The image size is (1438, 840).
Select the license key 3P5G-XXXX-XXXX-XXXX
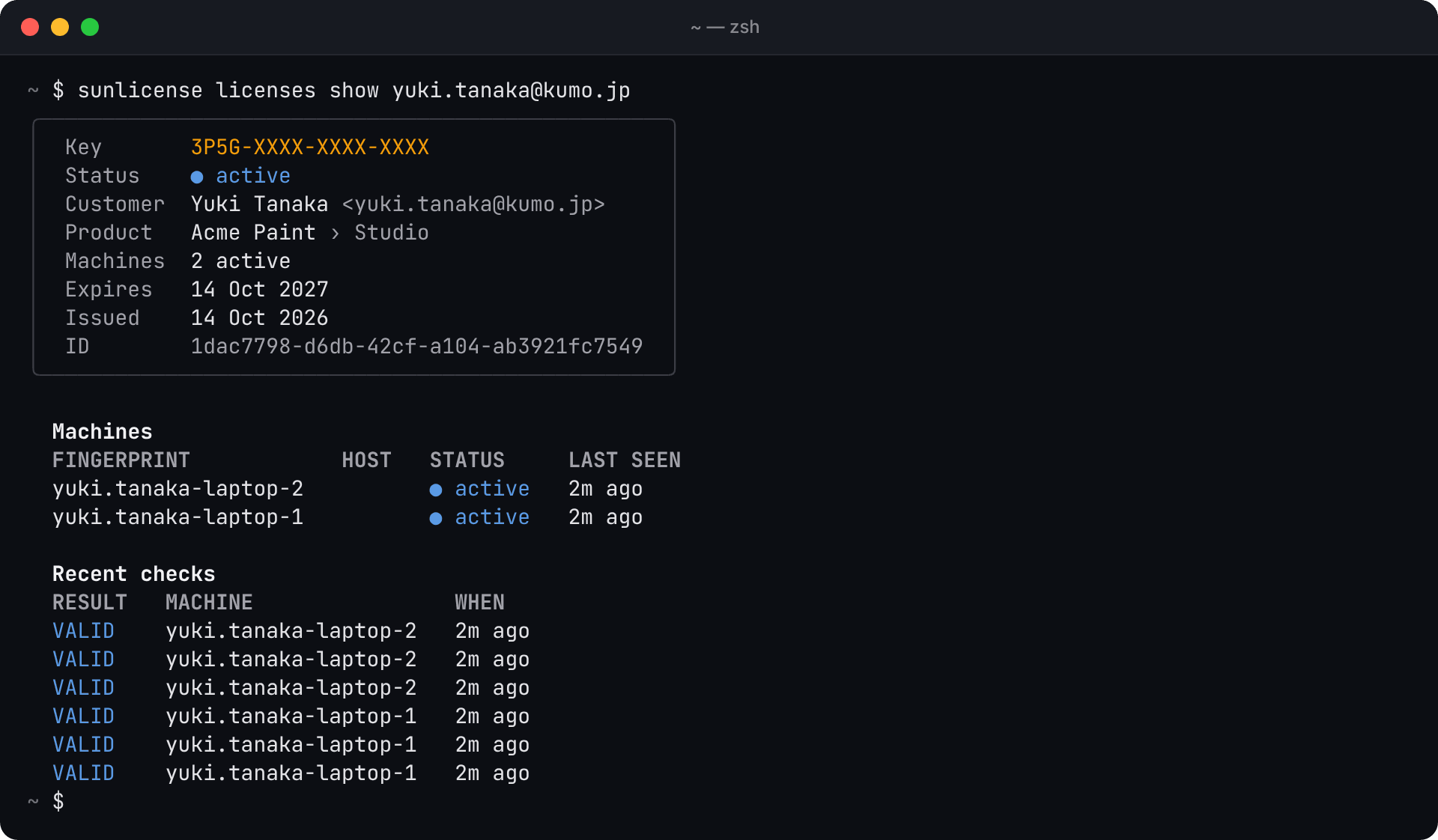click(310, 147)
